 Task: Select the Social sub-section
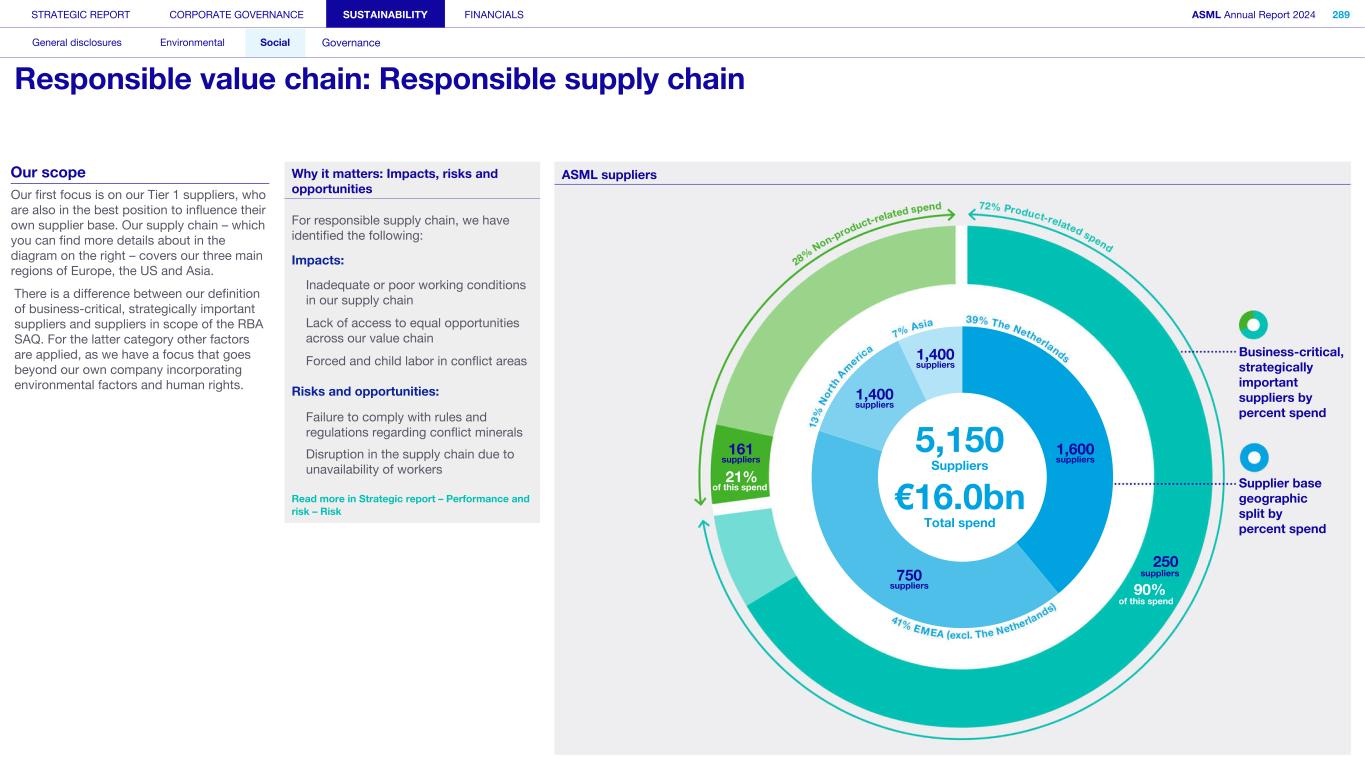275,43
